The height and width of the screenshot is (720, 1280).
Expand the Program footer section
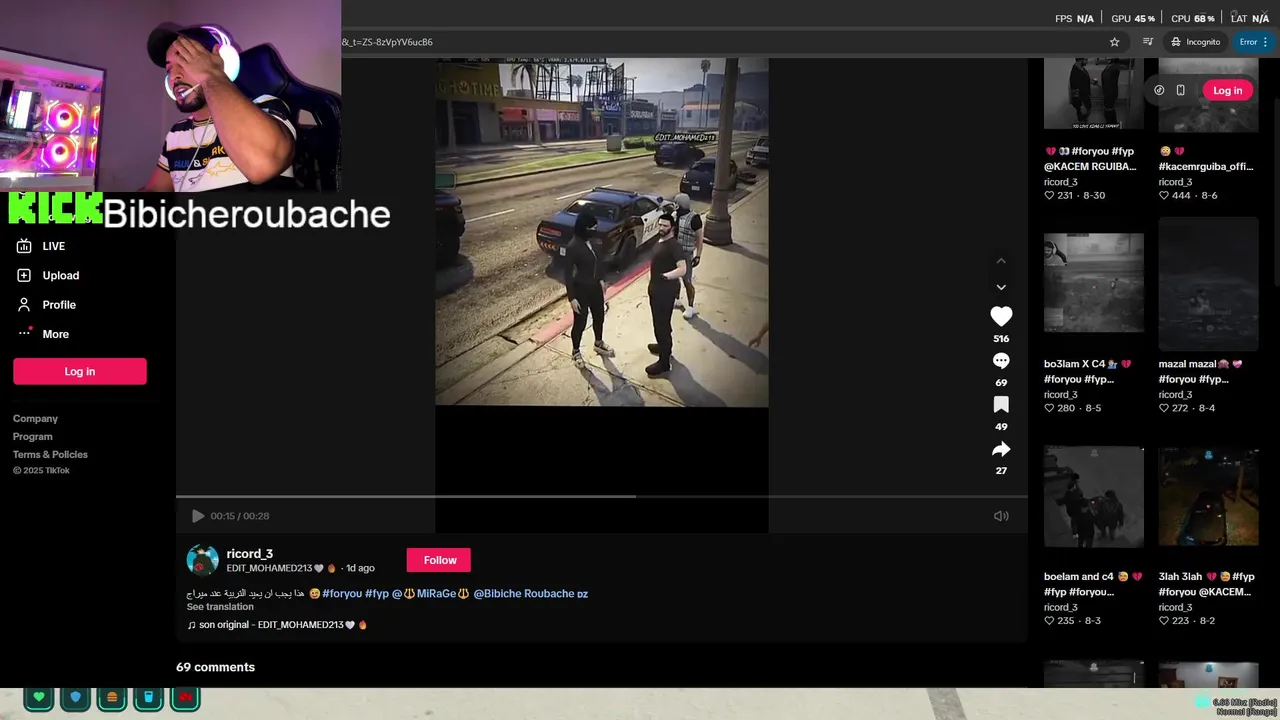tap(32, 437)
